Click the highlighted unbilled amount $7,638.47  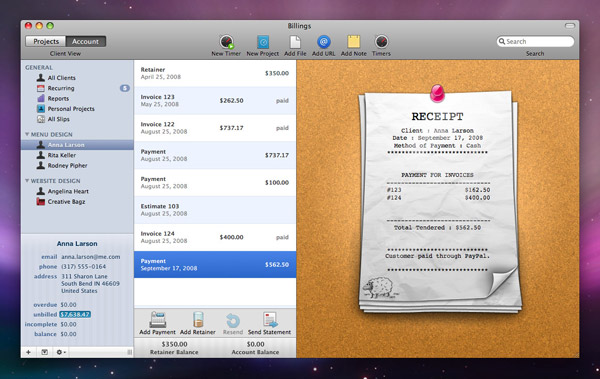coord(75,314)
